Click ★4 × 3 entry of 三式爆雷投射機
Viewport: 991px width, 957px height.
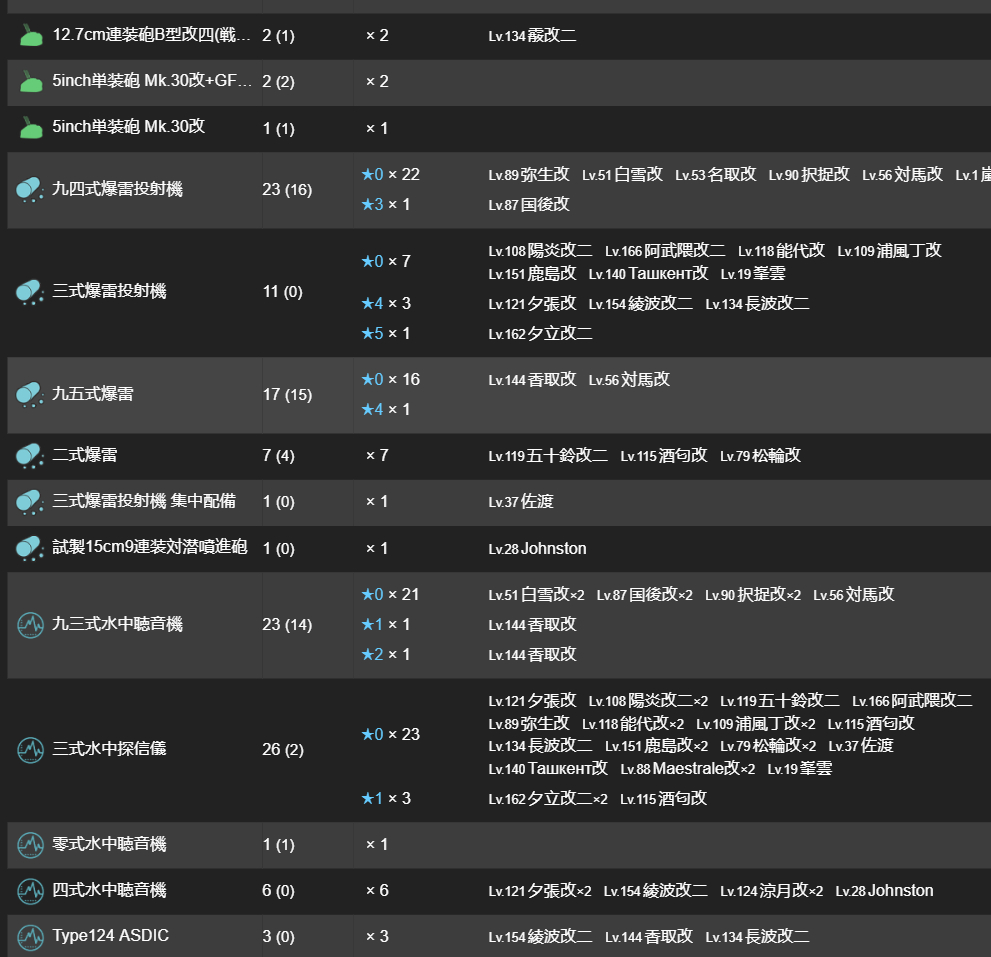(x=386, y=304)
